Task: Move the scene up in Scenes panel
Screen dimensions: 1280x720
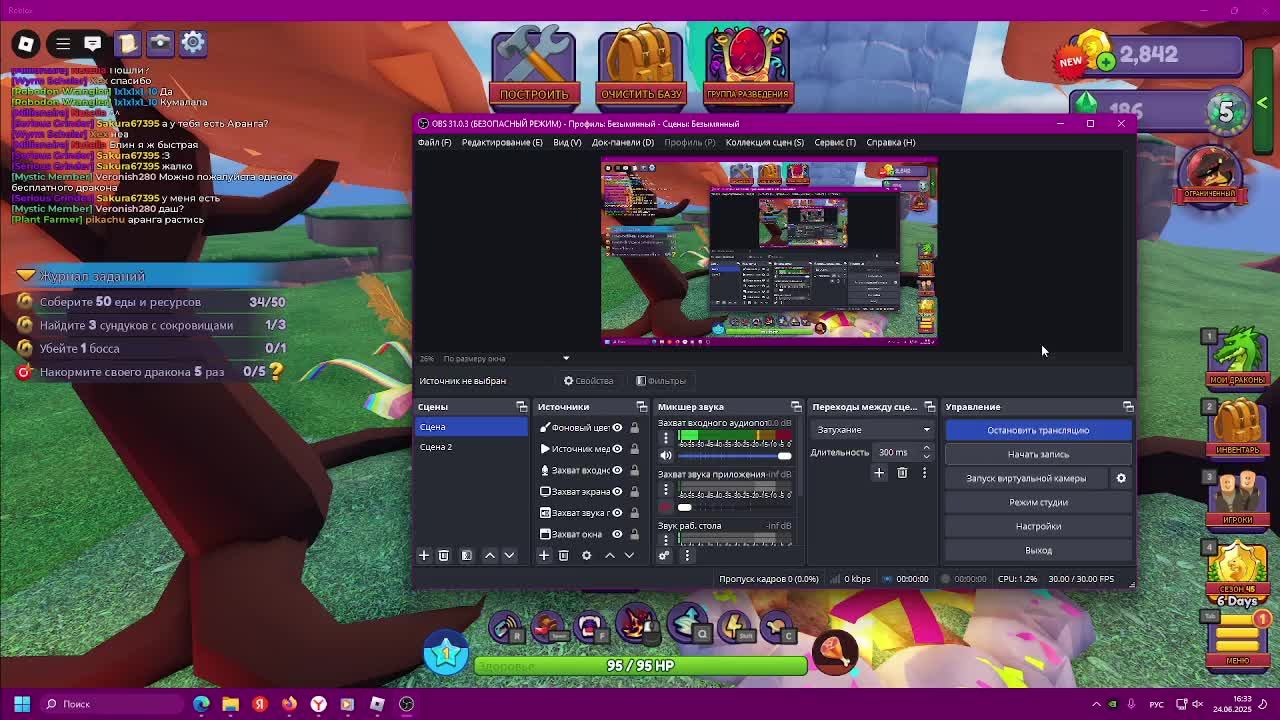Action: (490, 555)
